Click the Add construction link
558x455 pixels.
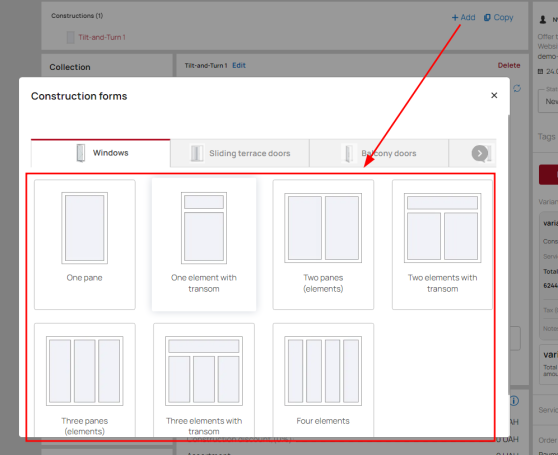pos(463,17)
